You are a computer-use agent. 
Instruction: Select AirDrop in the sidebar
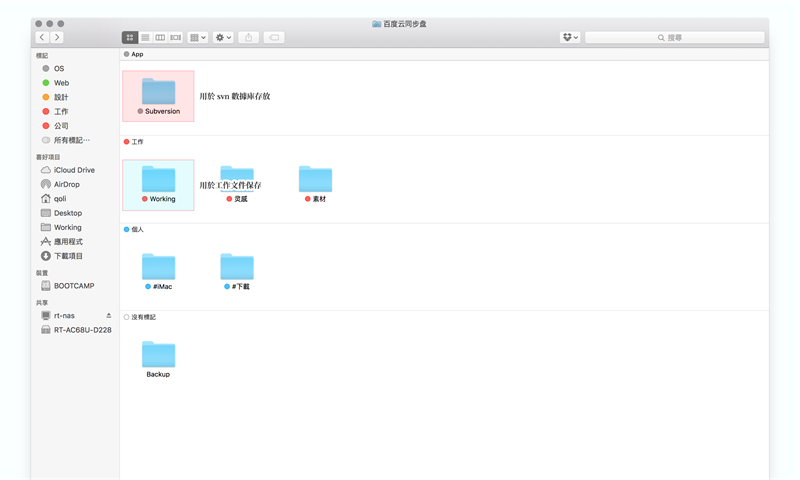66,184
